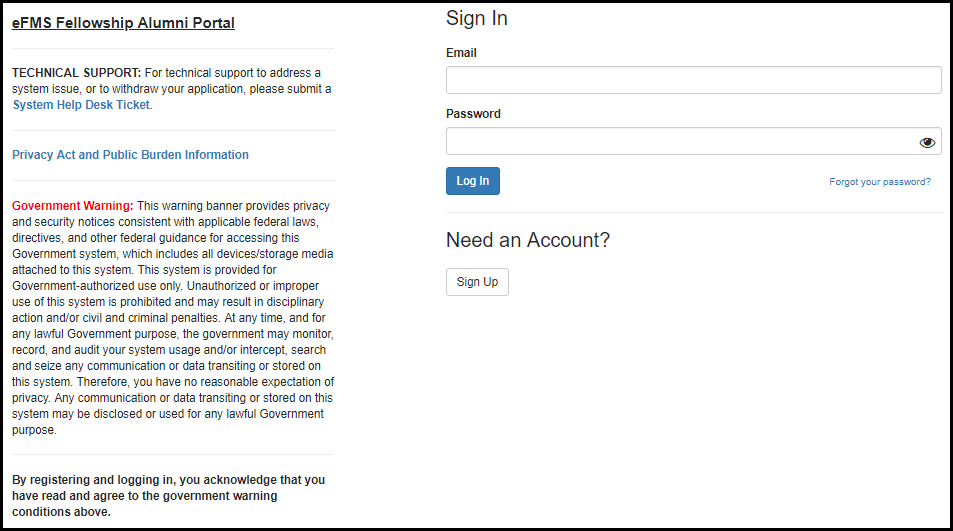953x531 pixels.
Task: Click into the Email input field
Action: click(693, 80)
